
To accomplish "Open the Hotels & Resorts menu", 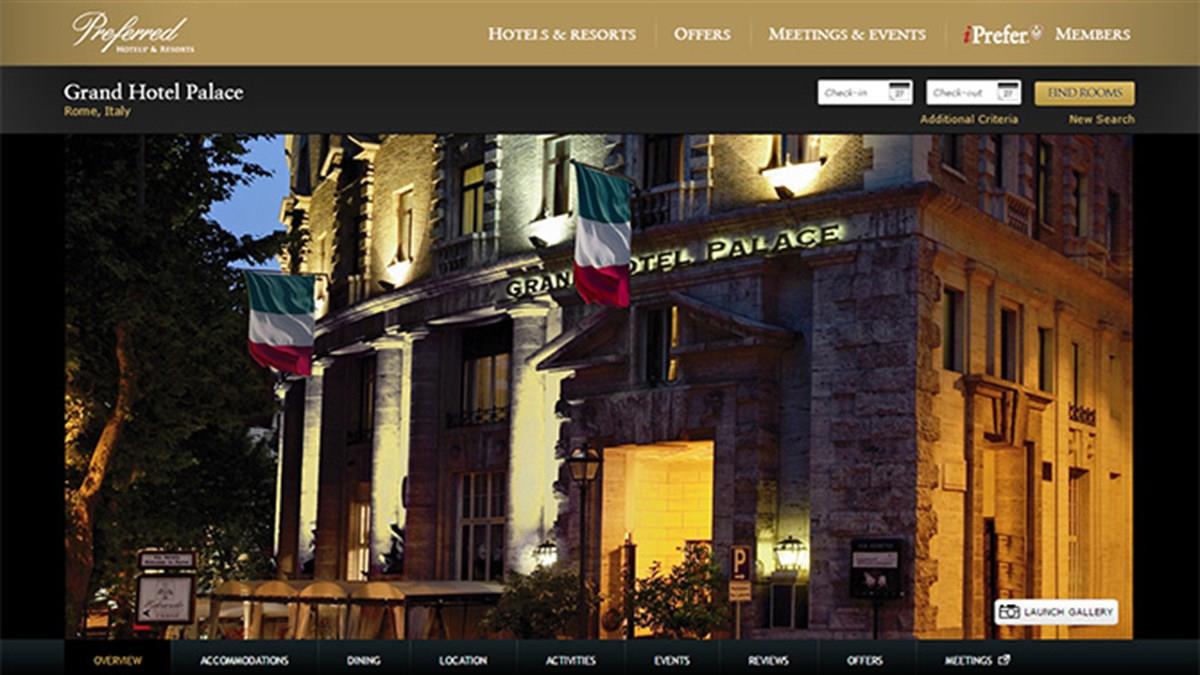I will (561, 34).
